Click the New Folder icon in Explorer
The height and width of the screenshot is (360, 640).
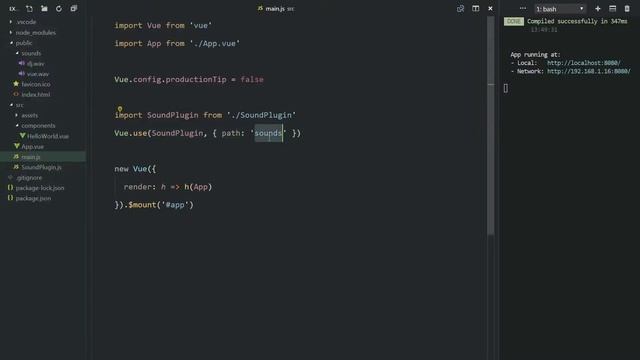pos(44,9)
